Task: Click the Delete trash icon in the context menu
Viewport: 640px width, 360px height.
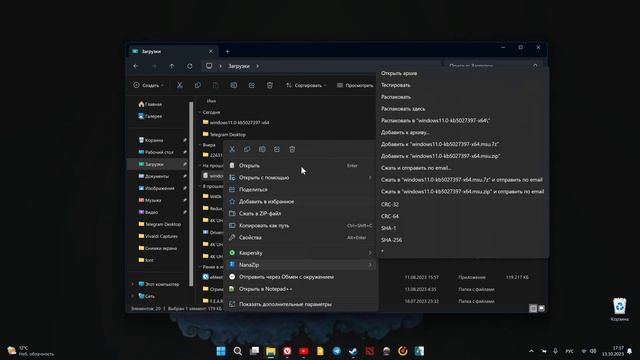Action: pos(292,149)
